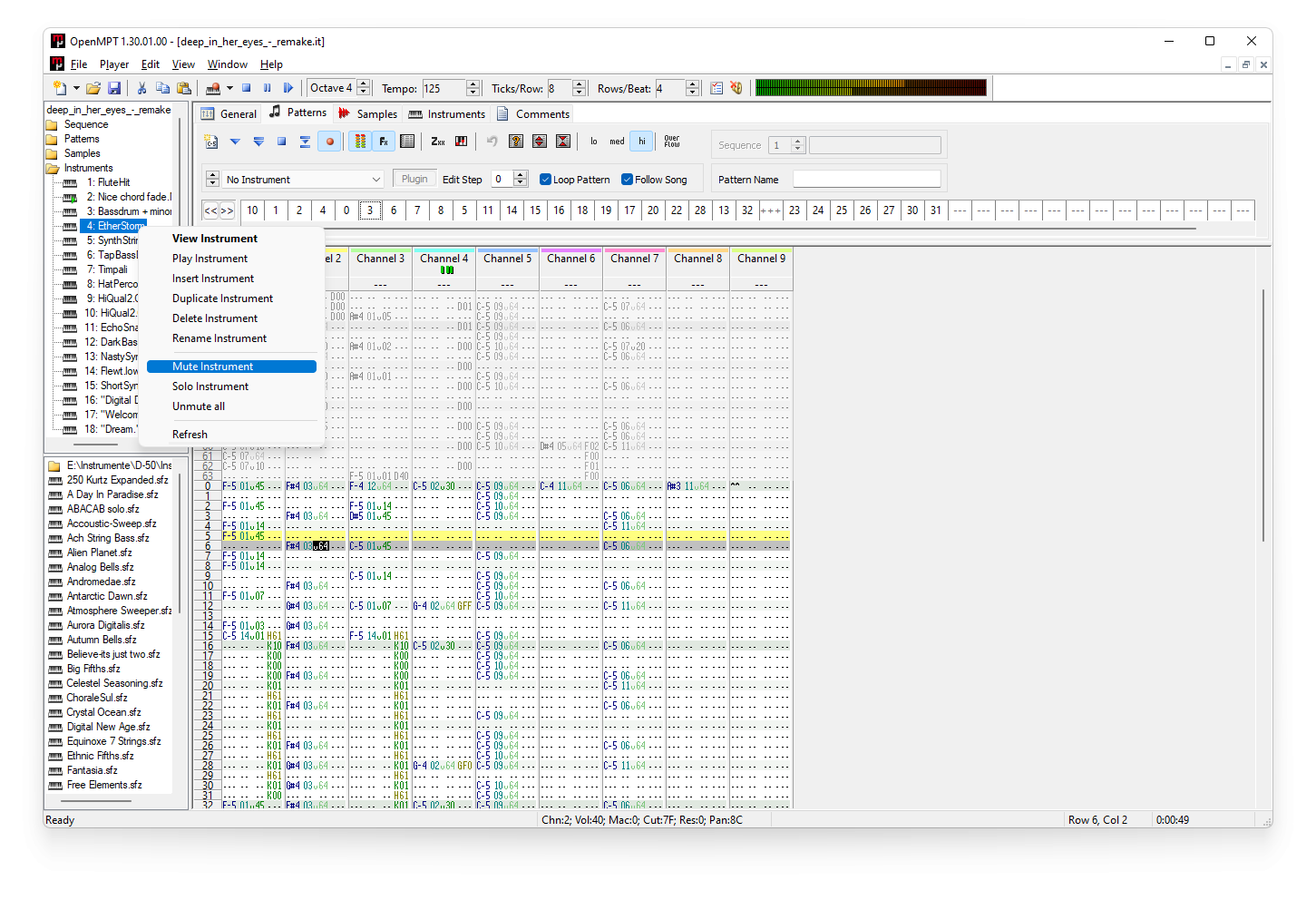1316x900 pixels.
Task: Open dropdown arrow next to New file icon
Action: [76, 88]
